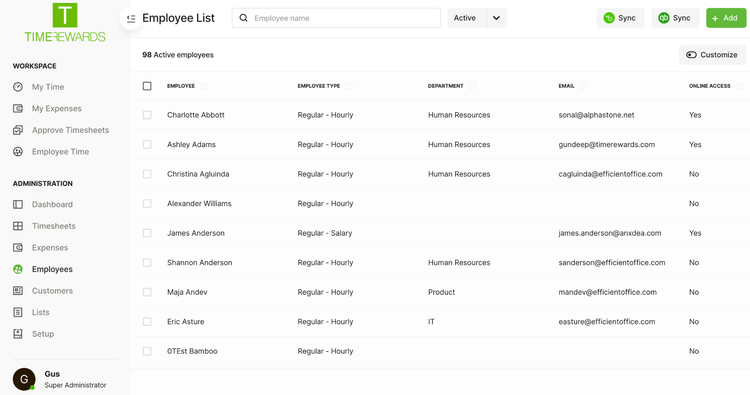Click email easture@efficientoffice.com

click(607, 322)
